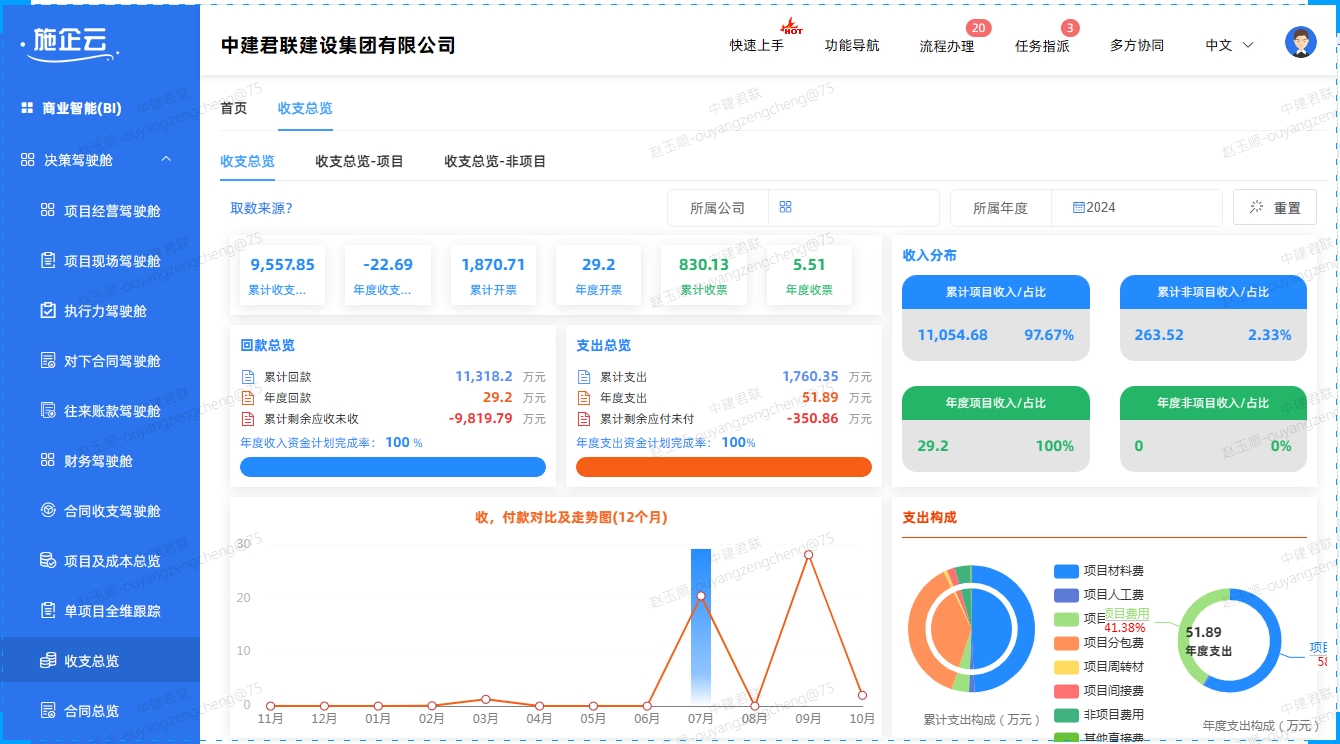Open 财务驾驶舱 in the sidebar
Image resolution: width=1340 pixels, height=744 pixels.
click(100, 460)
